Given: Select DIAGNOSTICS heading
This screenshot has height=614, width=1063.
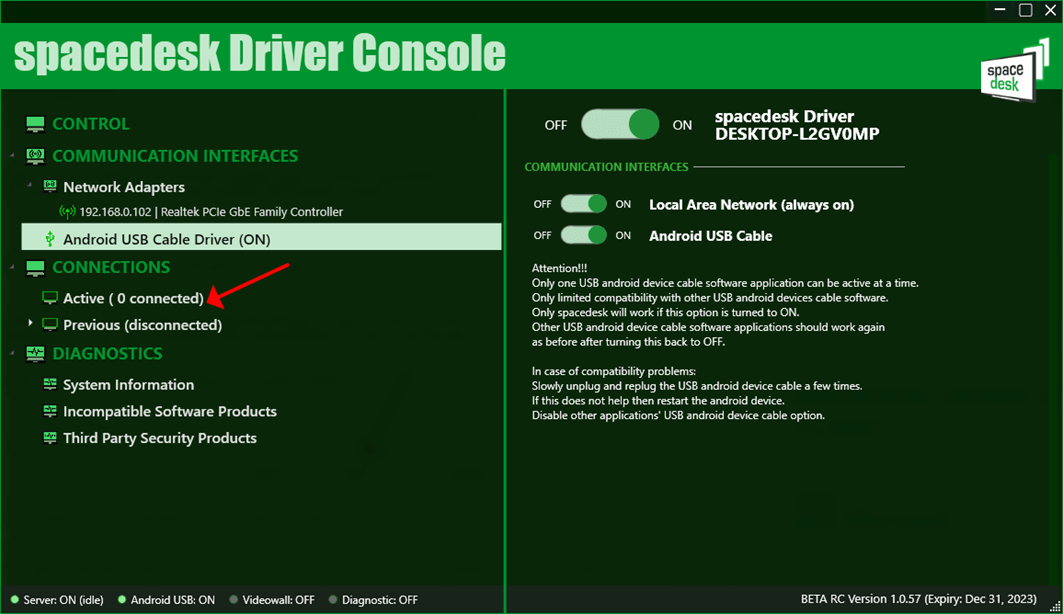Looking at the screenshot, I should [x=107, y=354].
